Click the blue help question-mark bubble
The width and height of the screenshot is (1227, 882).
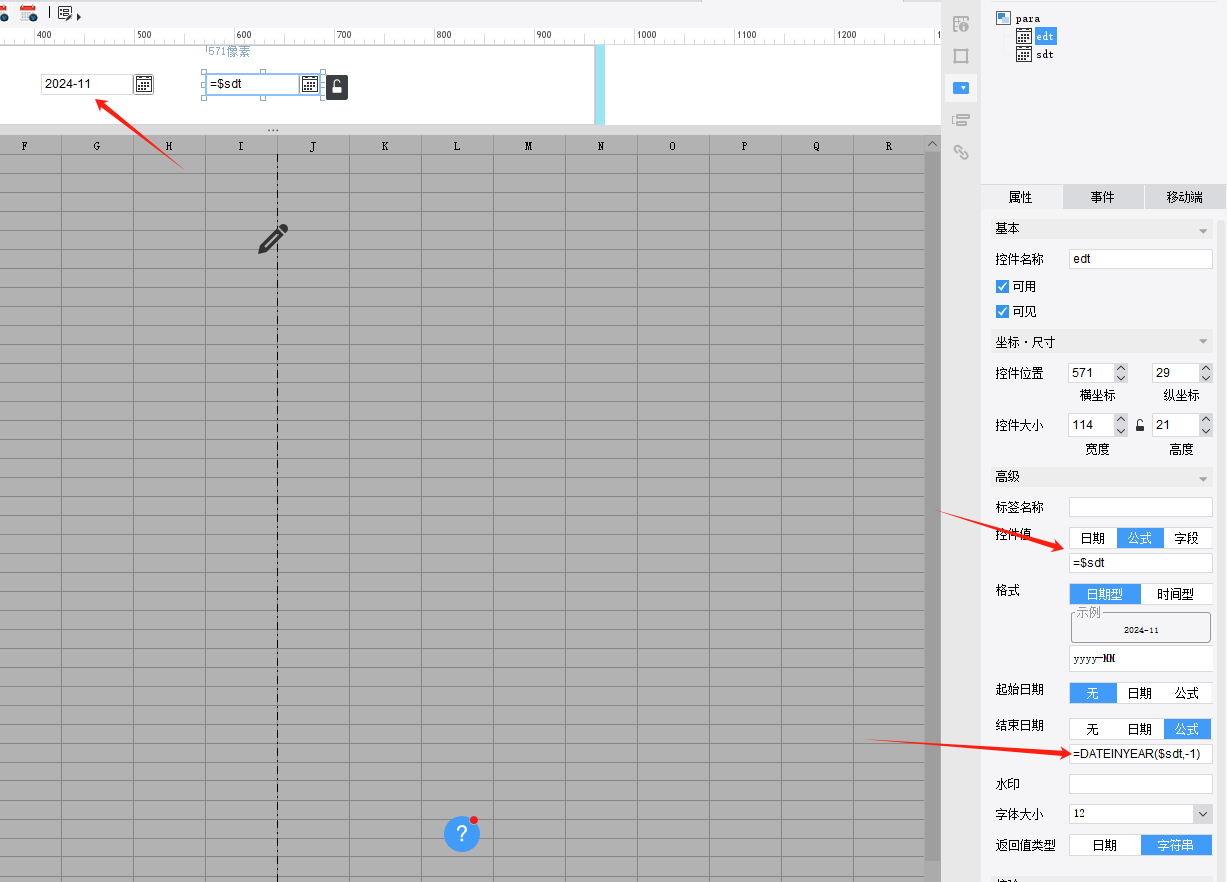click(x=462, y=833)
